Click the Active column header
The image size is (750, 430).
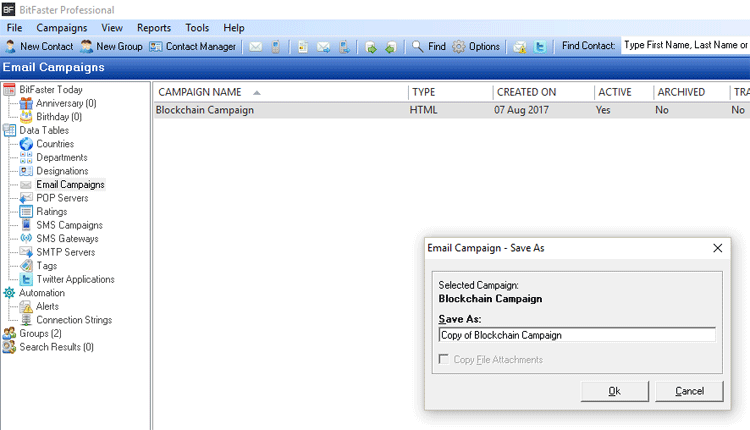(x=614, y=92)
